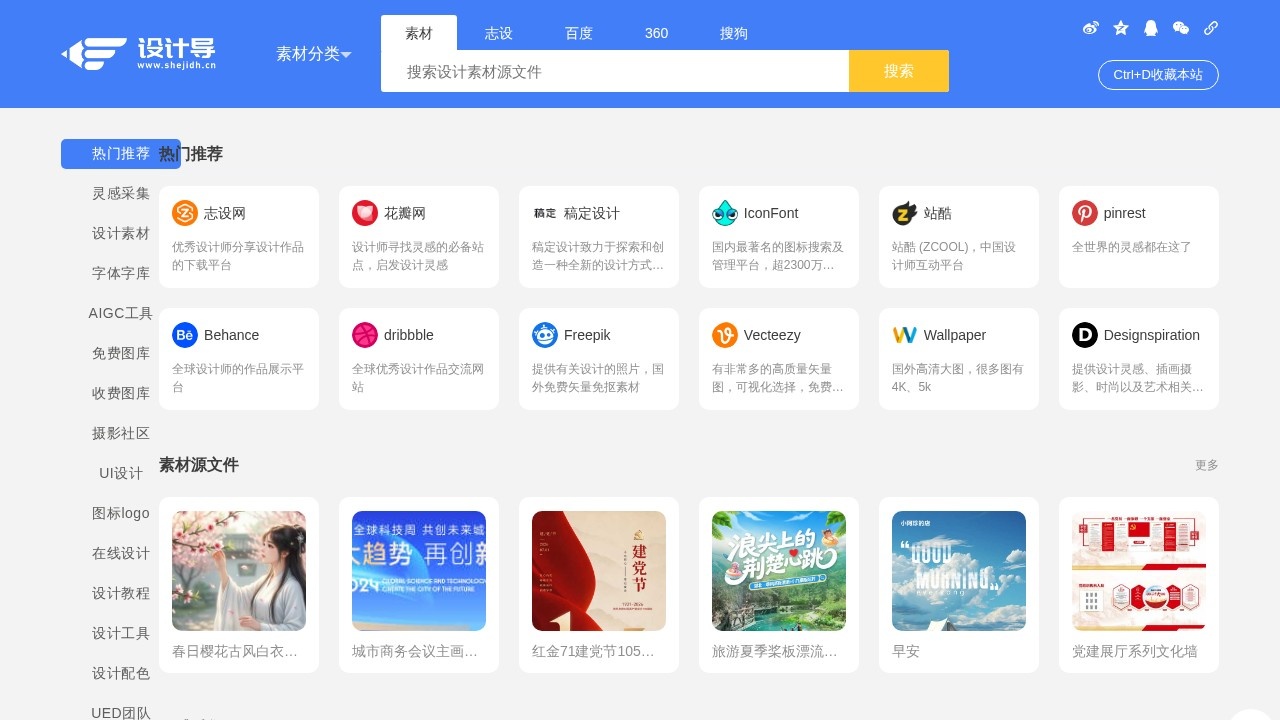
Task: Click the Pinterest red logo icon
Action: click(1085, 213)
